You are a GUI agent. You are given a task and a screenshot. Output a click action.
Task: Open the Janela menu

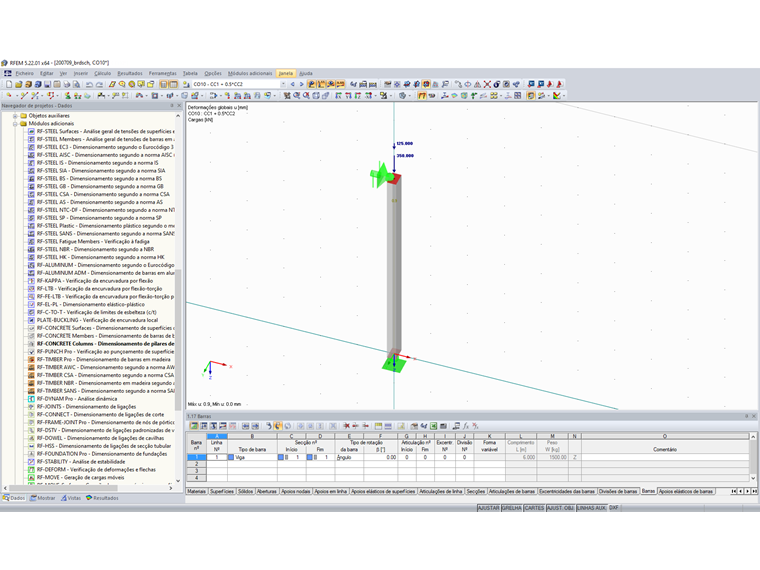(x=285, y=73)
